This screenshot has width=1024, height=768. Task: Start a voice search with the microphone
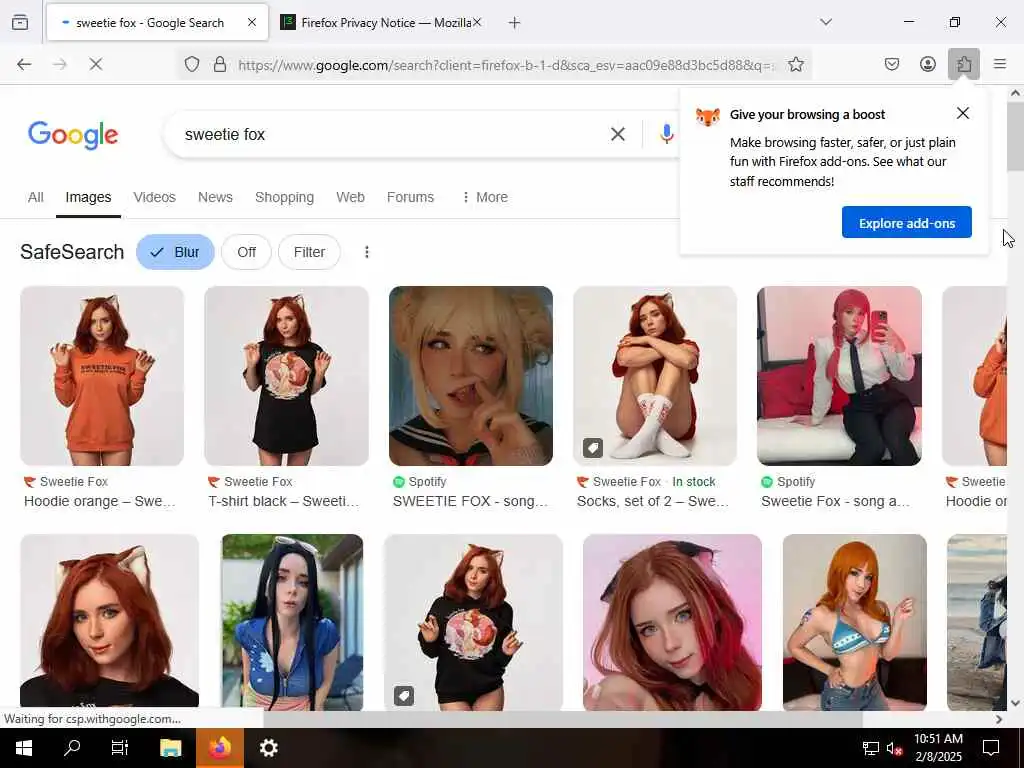(666, 134)
